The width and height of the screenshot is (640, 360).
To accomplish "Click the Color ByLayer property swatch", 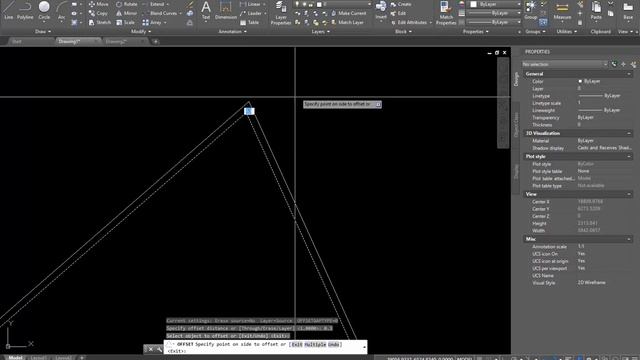I will 580,81.
